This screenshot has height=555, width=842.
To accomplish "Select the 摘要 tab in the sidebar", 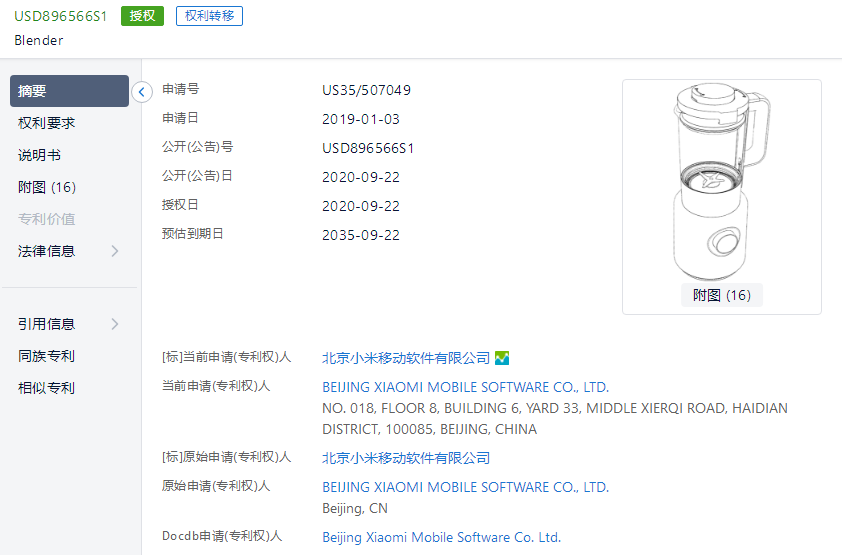I will pyautogui.click(x=69, y=91).
